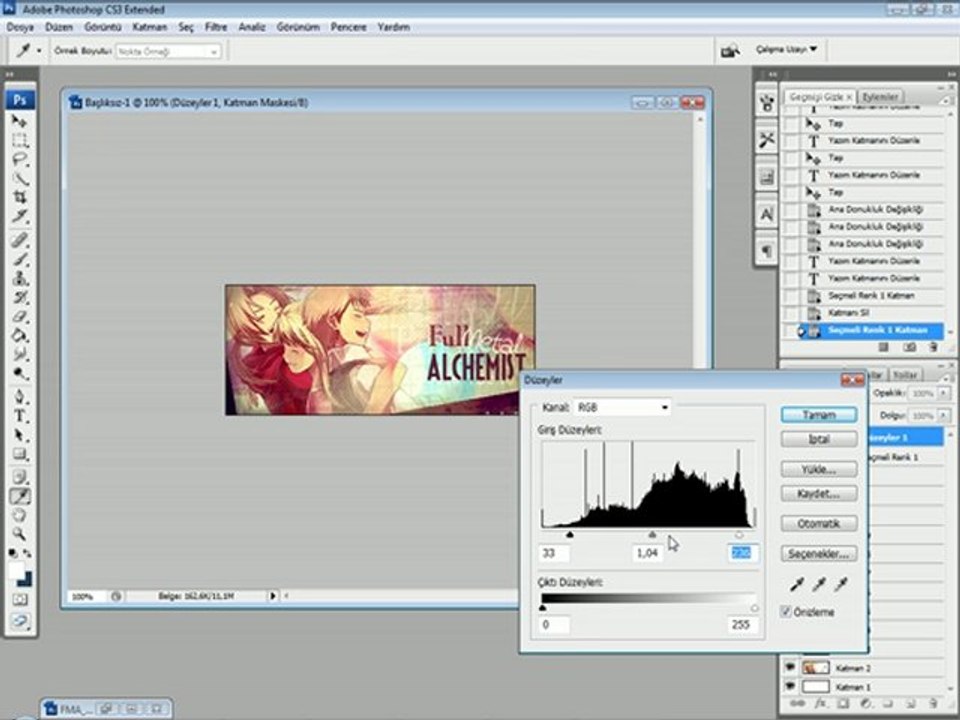Select the Crop tool
The image size is (960, 720).
pyautogui.click(x=20, y=197)
